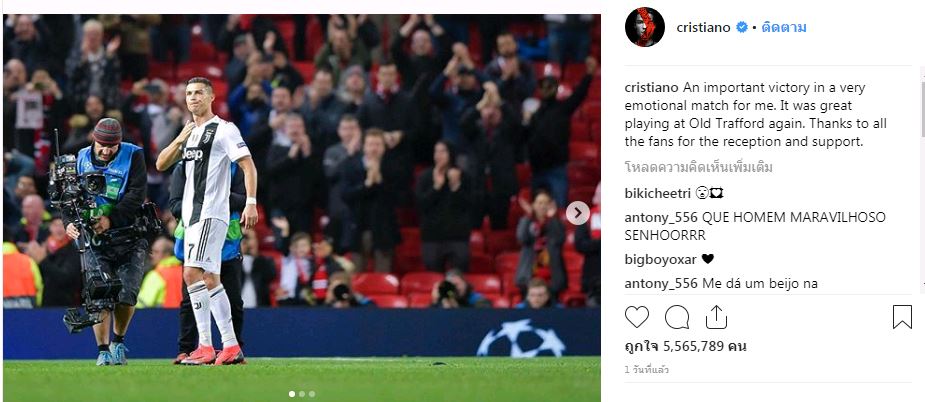Go to next photo with arrow

578,213
